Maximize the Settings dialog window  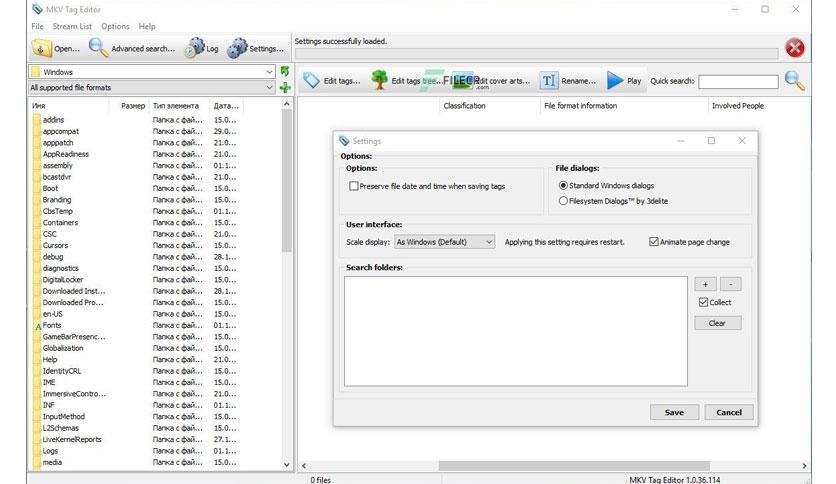(711, 141)
